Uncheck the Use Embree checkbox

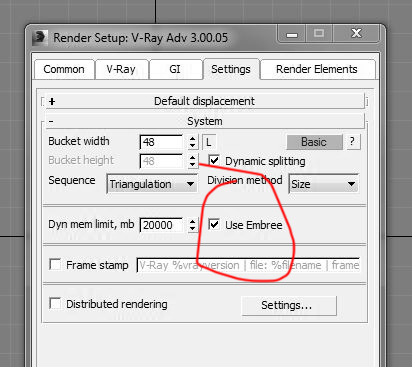pyautogui.click(x=214, y=224)
